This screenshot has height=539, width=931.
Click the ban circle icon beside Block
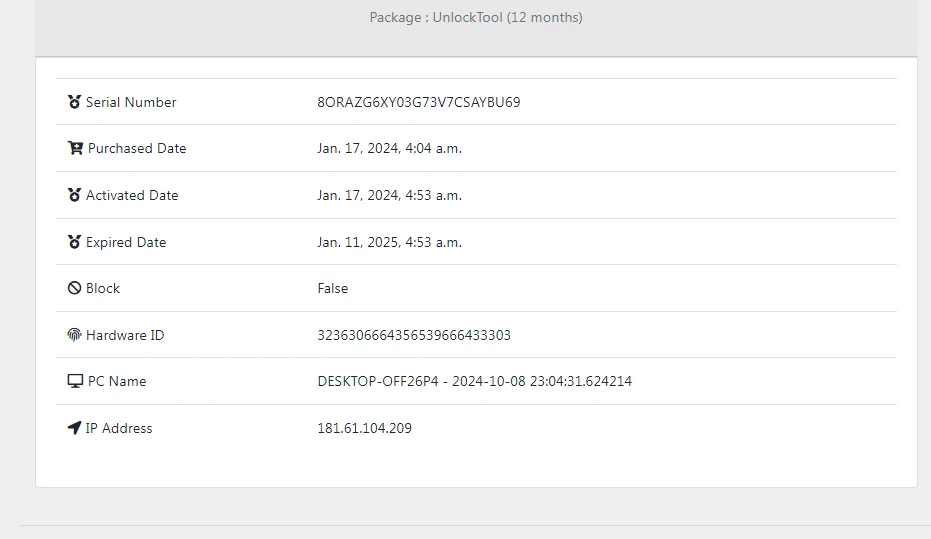pos(74,288)
